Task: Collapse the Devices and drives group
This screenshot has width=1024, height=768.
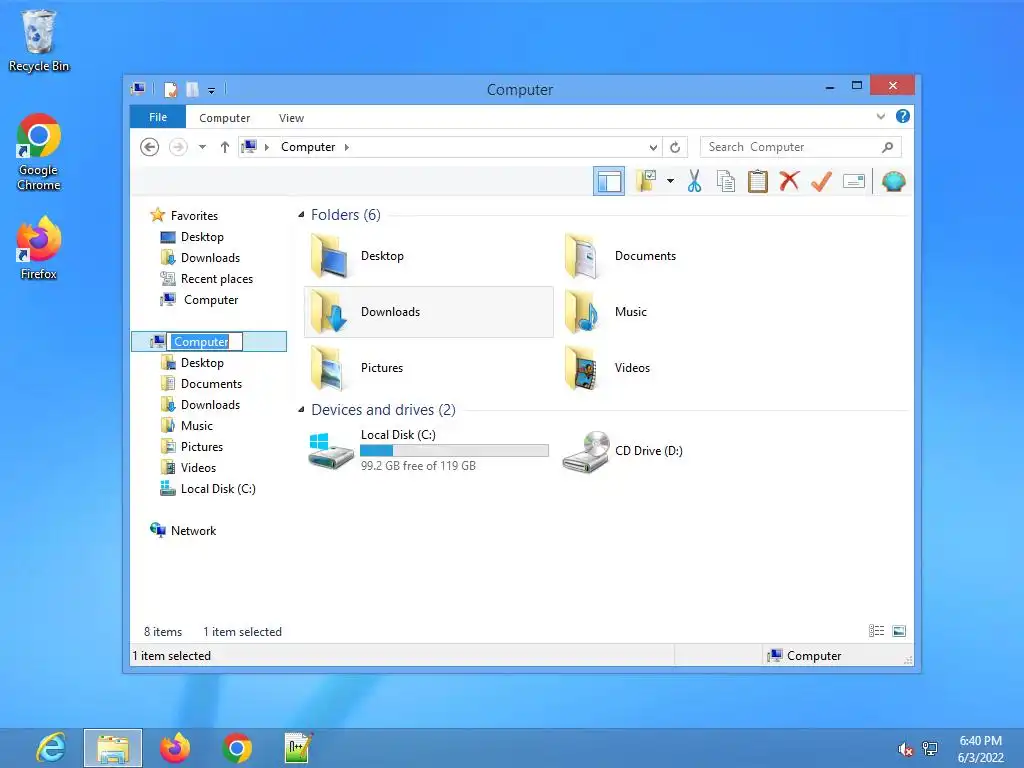Action: point(301,409)
